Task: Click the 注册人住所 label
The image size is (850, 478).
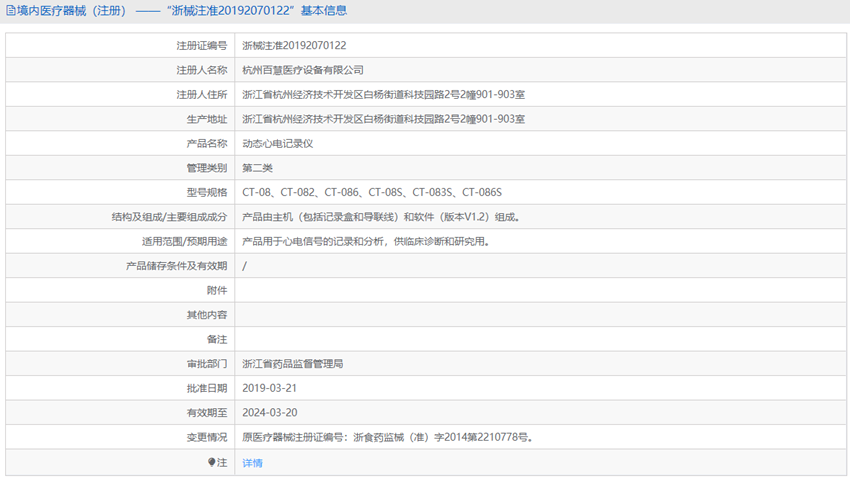Action: [x=202, y=94]
